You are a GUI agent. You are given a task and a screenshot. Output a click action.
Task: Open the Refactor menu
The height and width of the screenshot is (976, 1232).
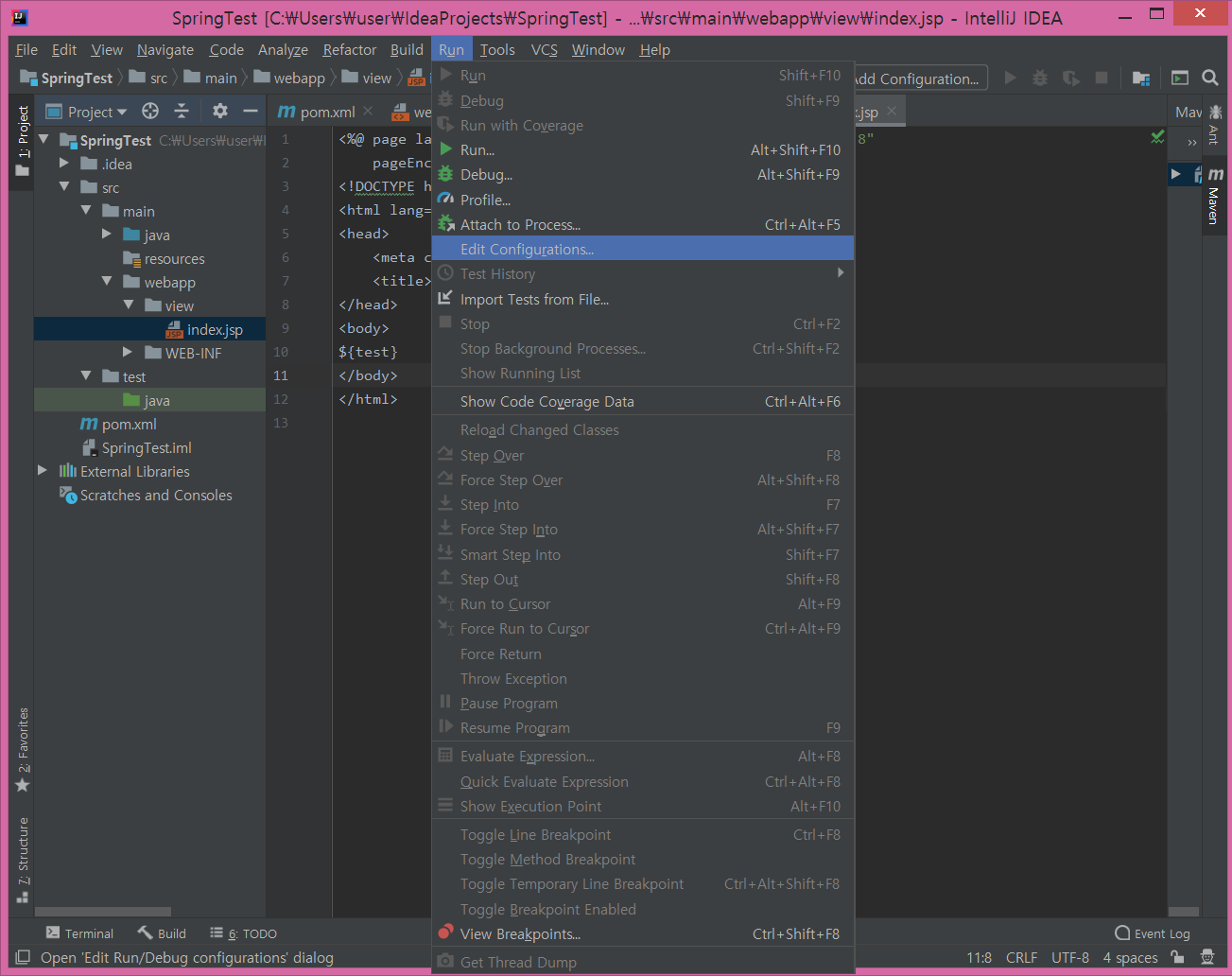(x=350, y=49)
